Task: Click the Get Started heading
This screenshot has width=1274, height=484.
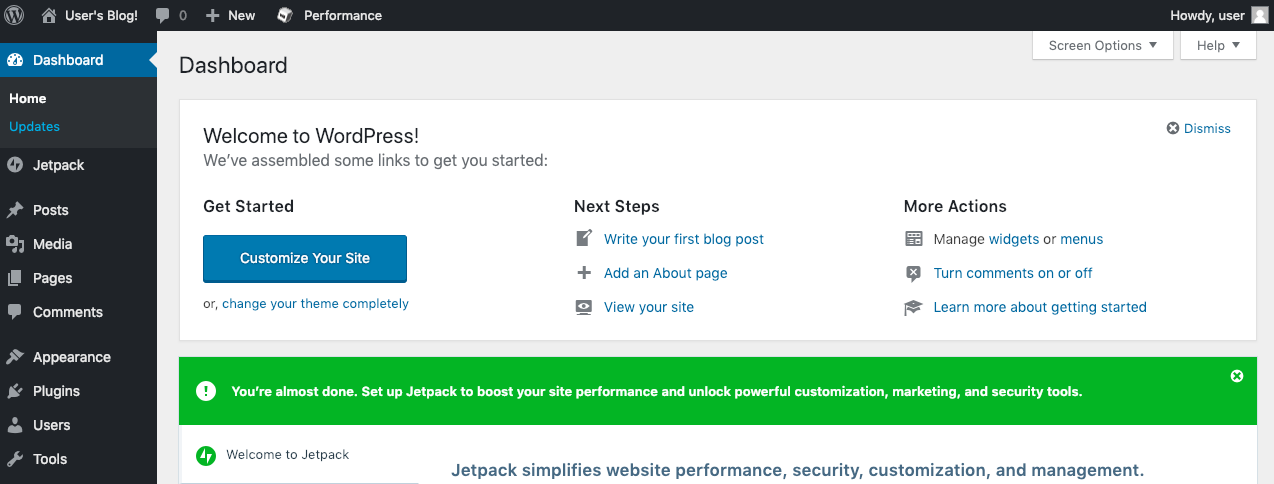Action: 248,206
